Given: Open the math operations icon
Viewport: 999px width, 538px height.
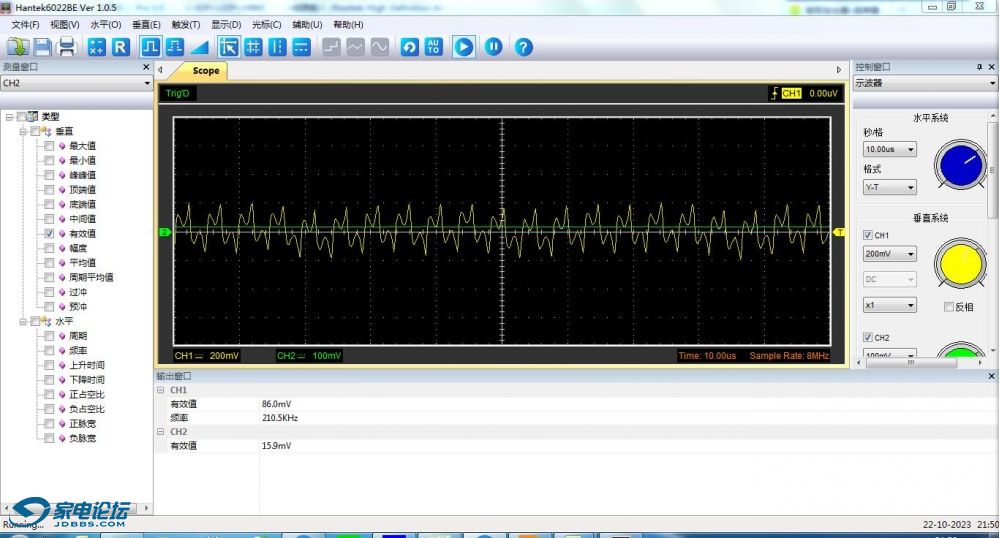Looking at the screenshot, I should tap(96, 47).
